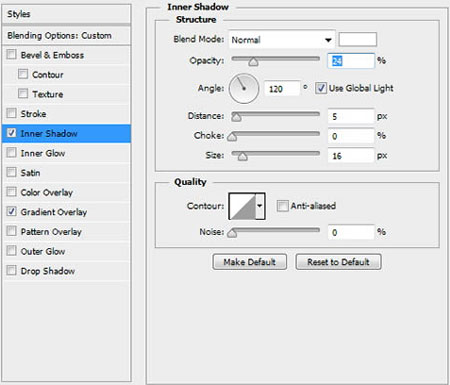Viewport: 450px width, 385px height.
Task: Click the Noise percentage field
Action: (351, 232)
